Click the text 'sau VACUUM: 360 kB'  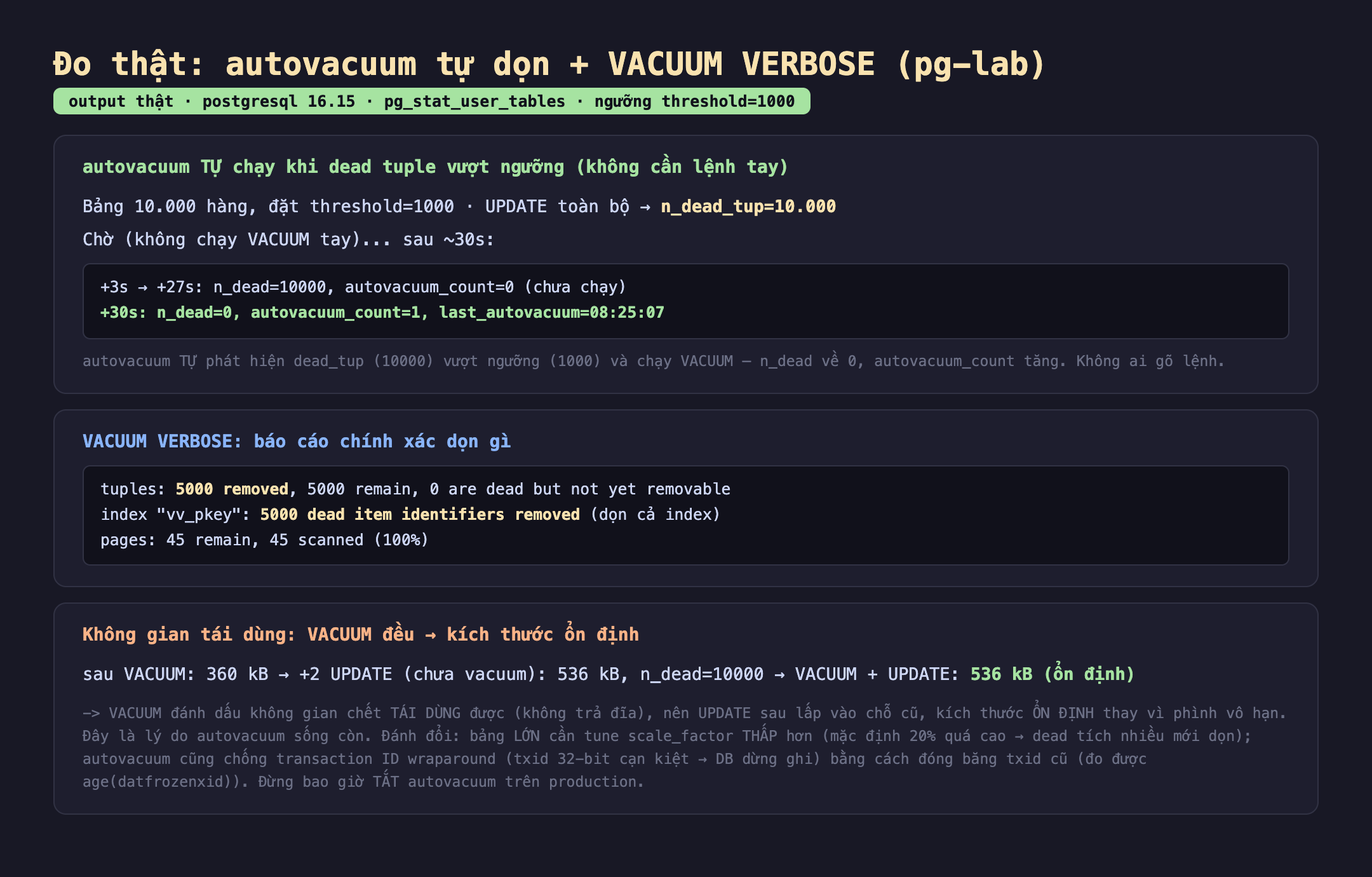coord(175,674)
